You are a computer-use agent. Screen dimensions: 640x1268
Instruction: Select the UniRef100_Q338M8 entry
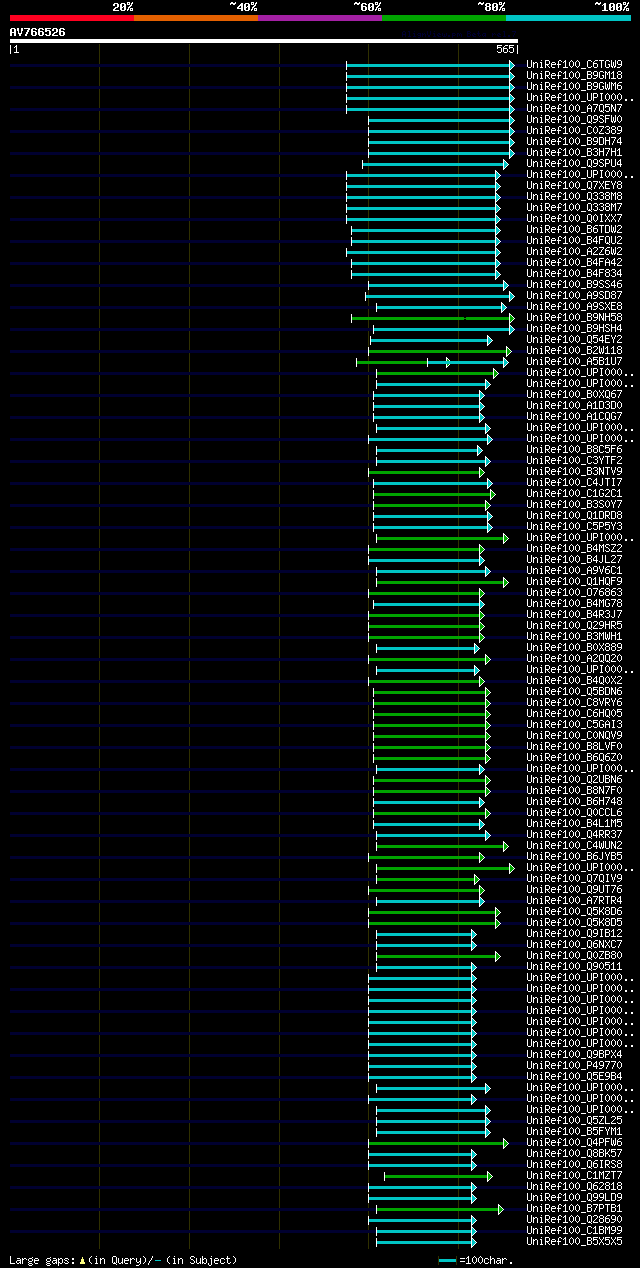[x=574, y=196]
